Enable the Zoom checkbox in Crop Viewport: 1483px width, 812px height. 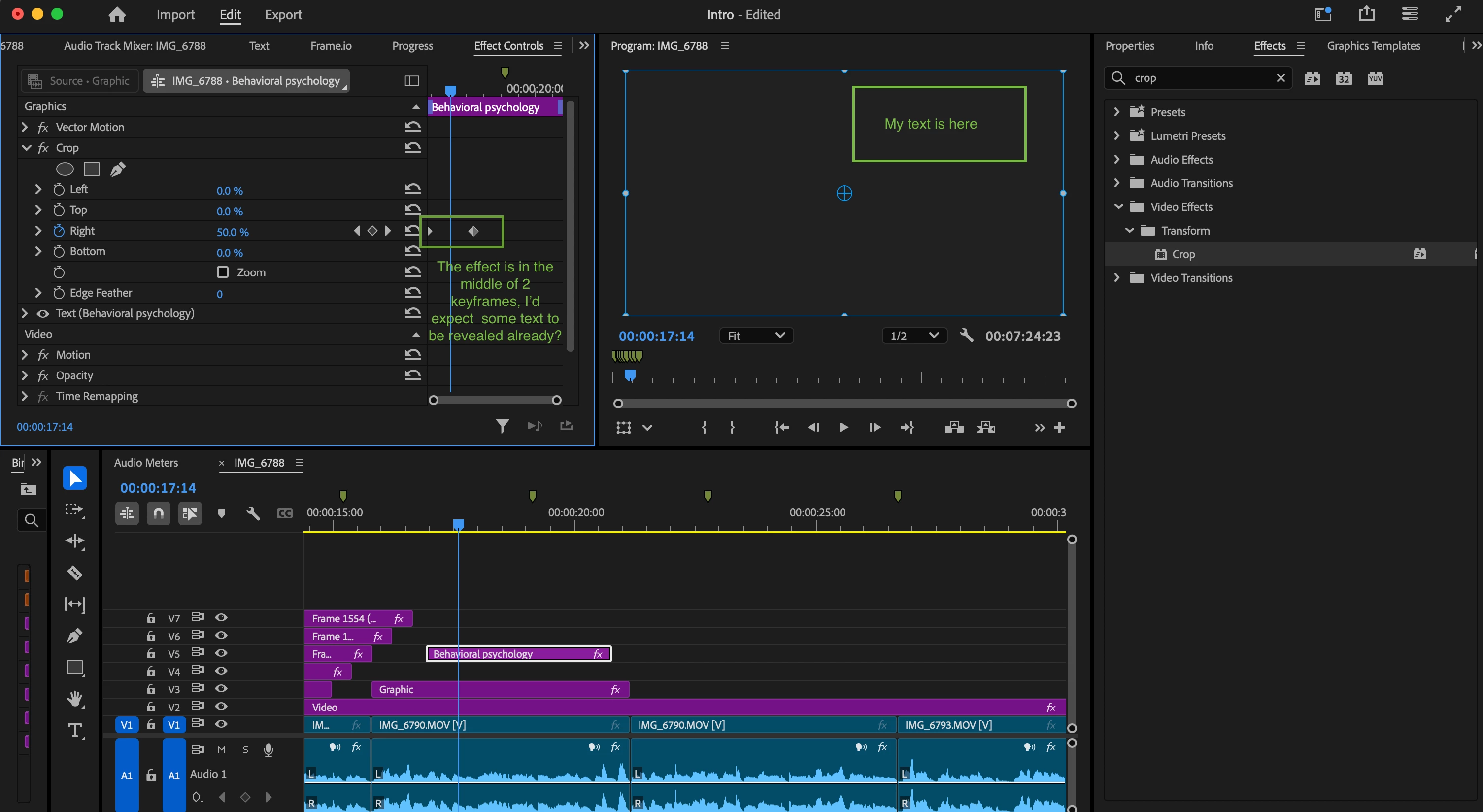click(222, 272)
